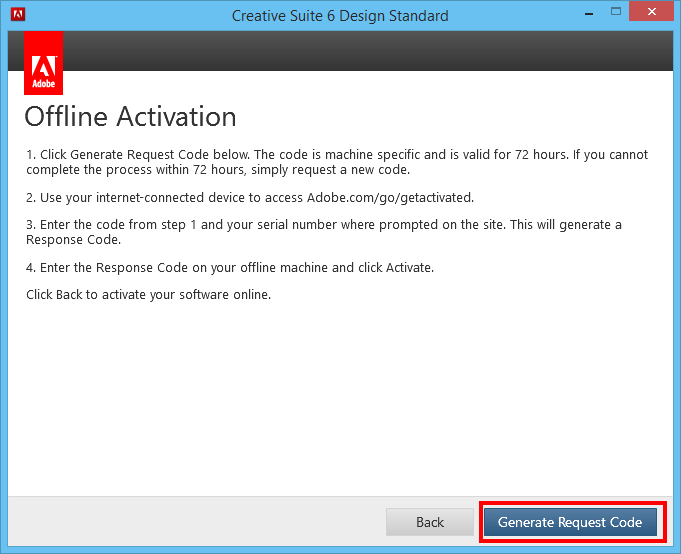The width and height of the screenshot is (681, 554).
Task: Click the Adobe.com/go/getactivated address text
Action: (x=390, y=198)
